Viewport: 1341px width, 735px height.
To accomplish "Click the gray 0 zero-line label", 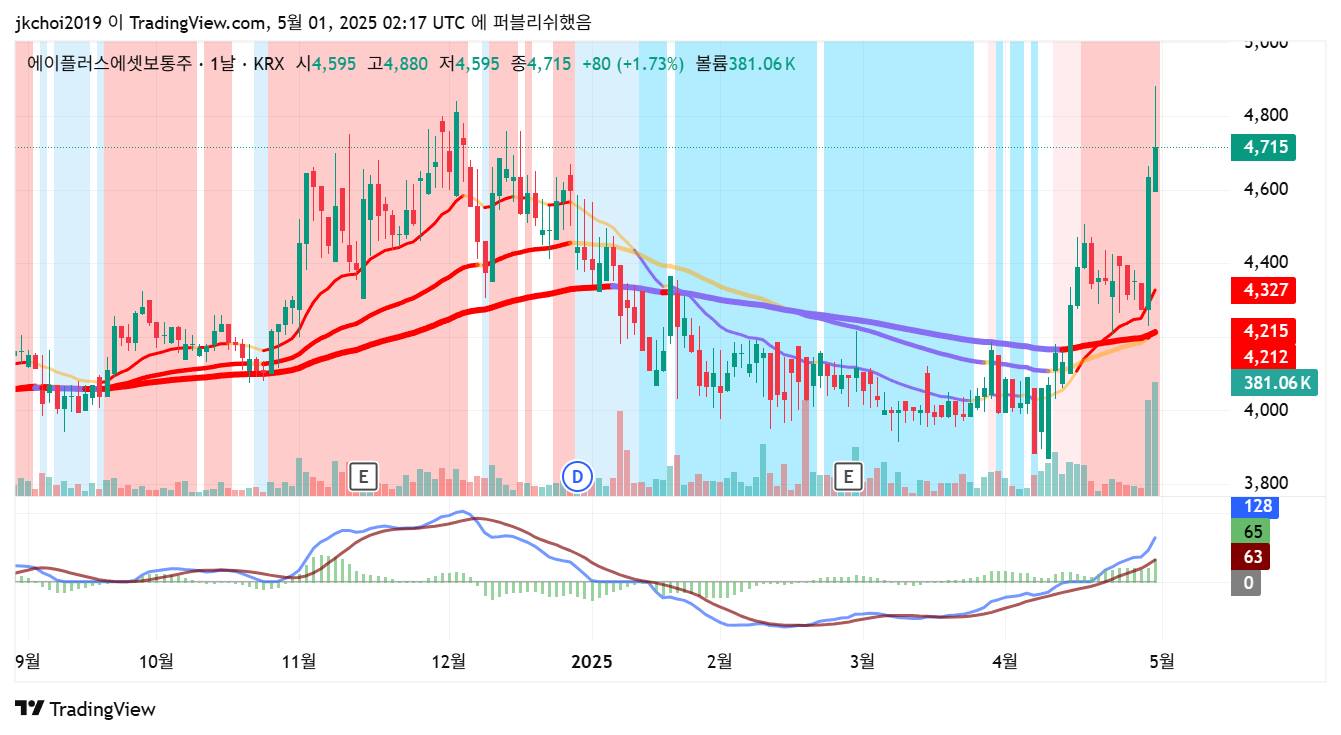I will tap(1246, 583).
